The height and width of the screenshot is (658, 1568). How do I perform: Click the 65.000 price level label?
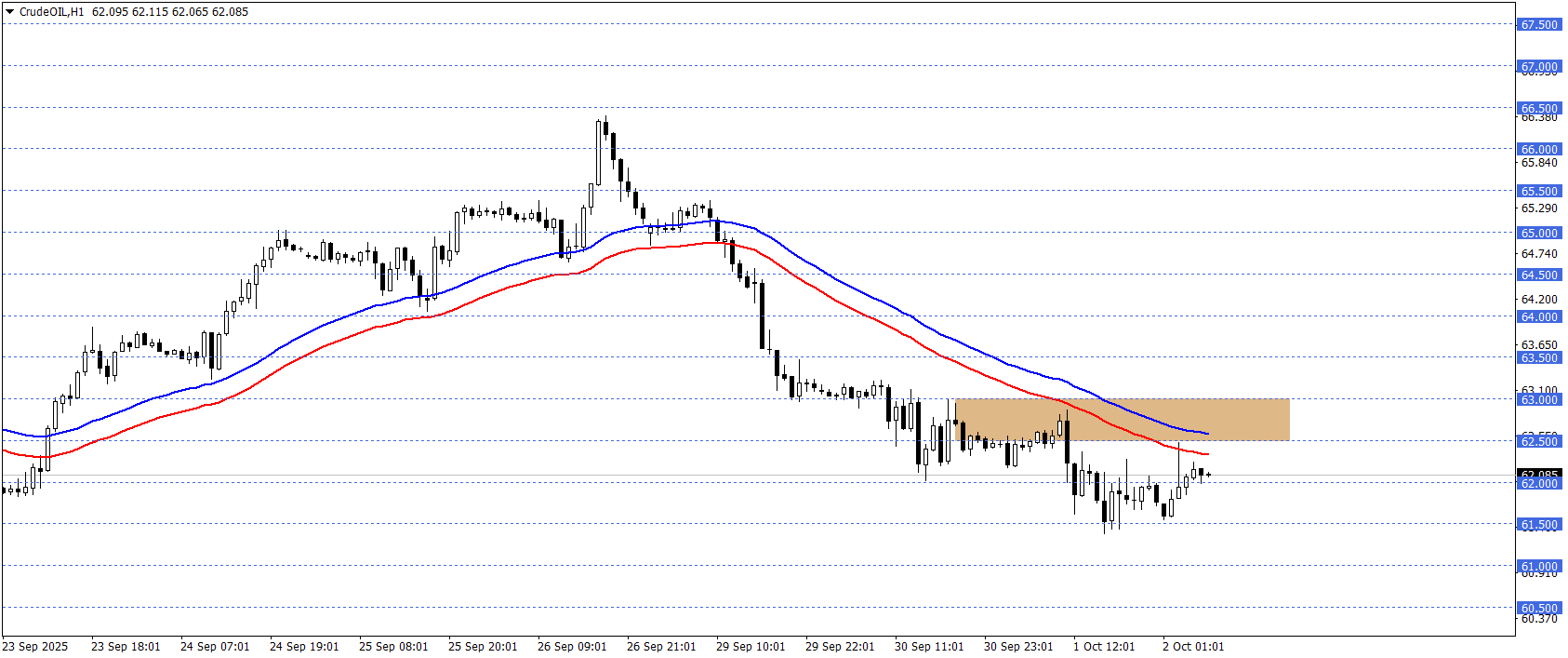pos(1538,233)
